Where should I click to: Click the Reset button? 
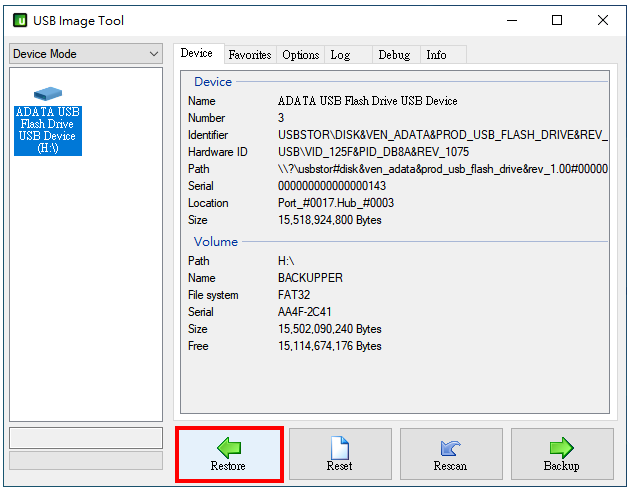tap(340, 454)
